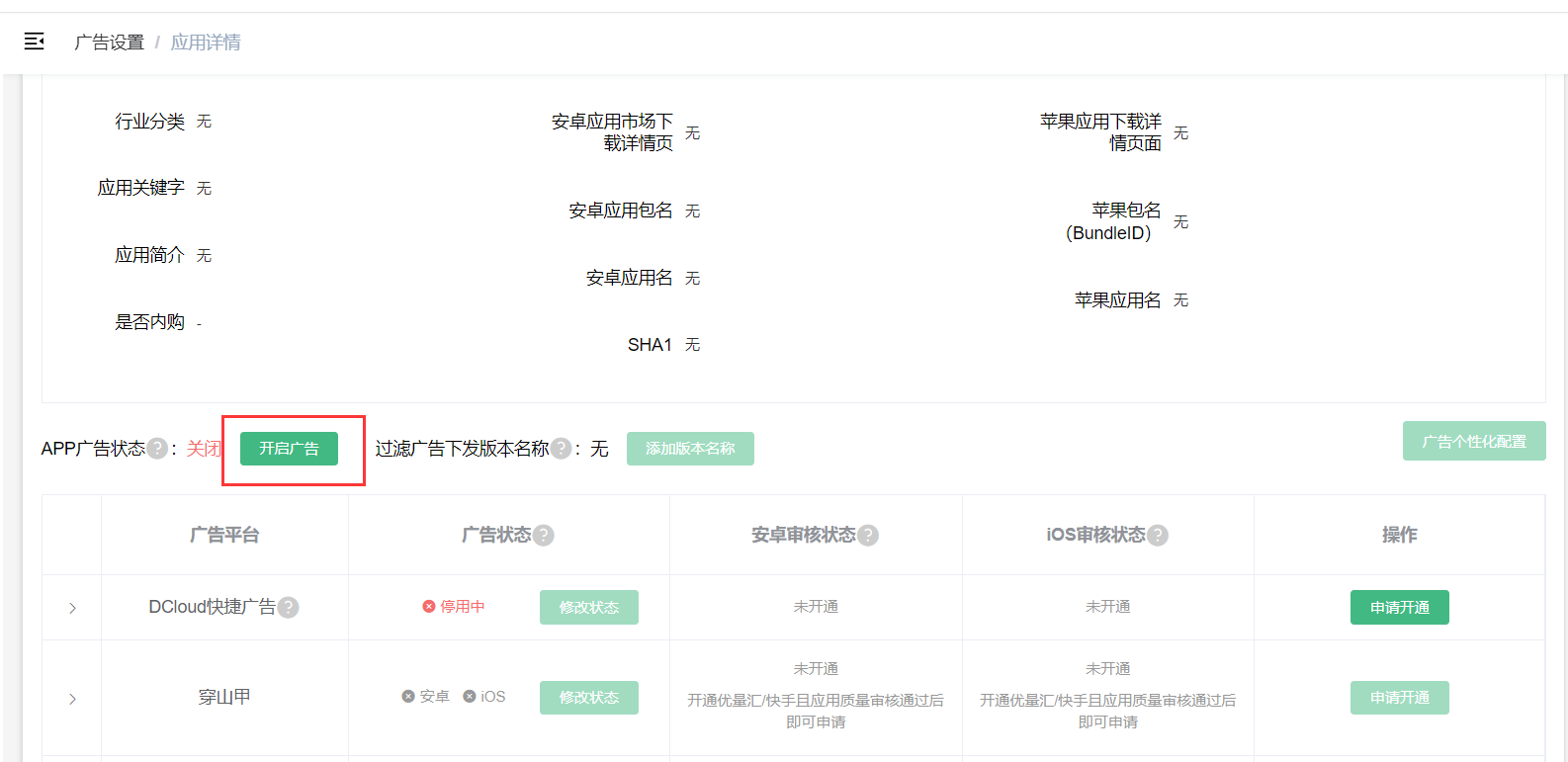Click 申请开通 for 穿山甲
This screenshot has width=1568, height=762.
pos(1400,698)
